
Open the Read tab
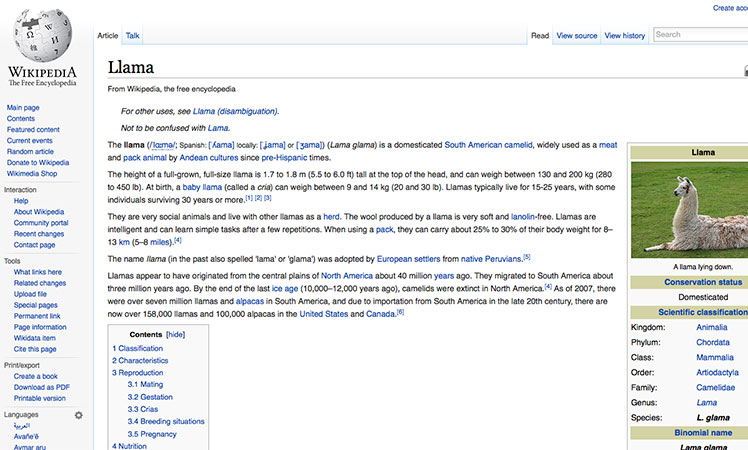coord(540,35)
